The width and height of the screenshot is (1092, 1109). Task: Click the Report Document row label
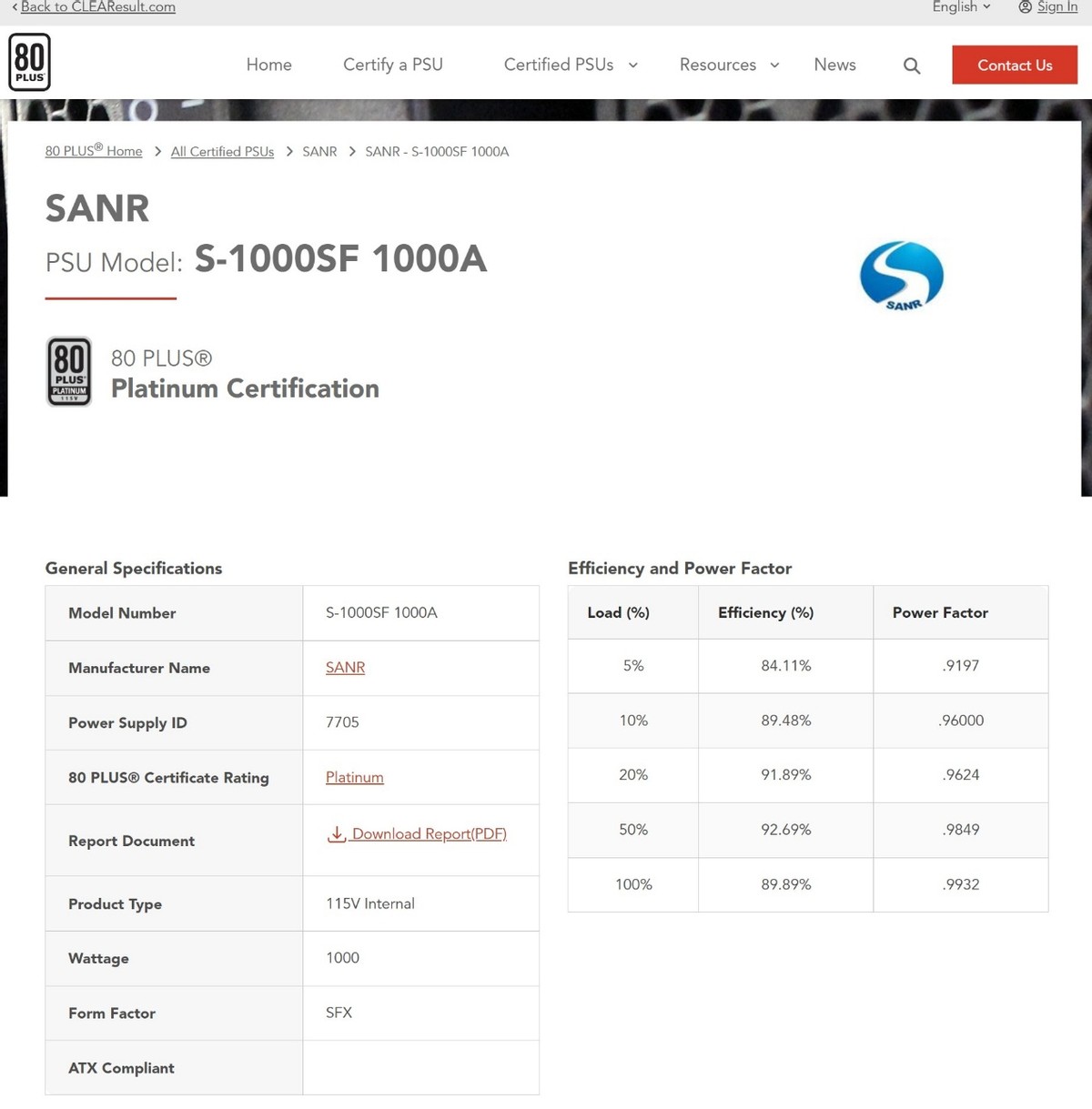pos(131,841)
